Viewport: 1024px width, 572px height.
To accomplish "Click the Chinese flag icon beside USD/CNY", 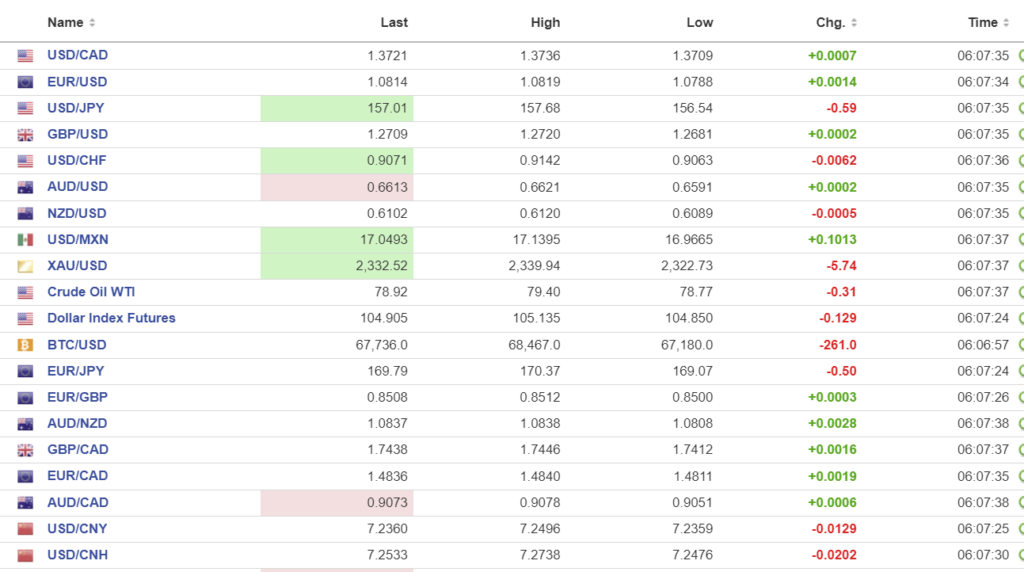I will click(x=25, y=529).
